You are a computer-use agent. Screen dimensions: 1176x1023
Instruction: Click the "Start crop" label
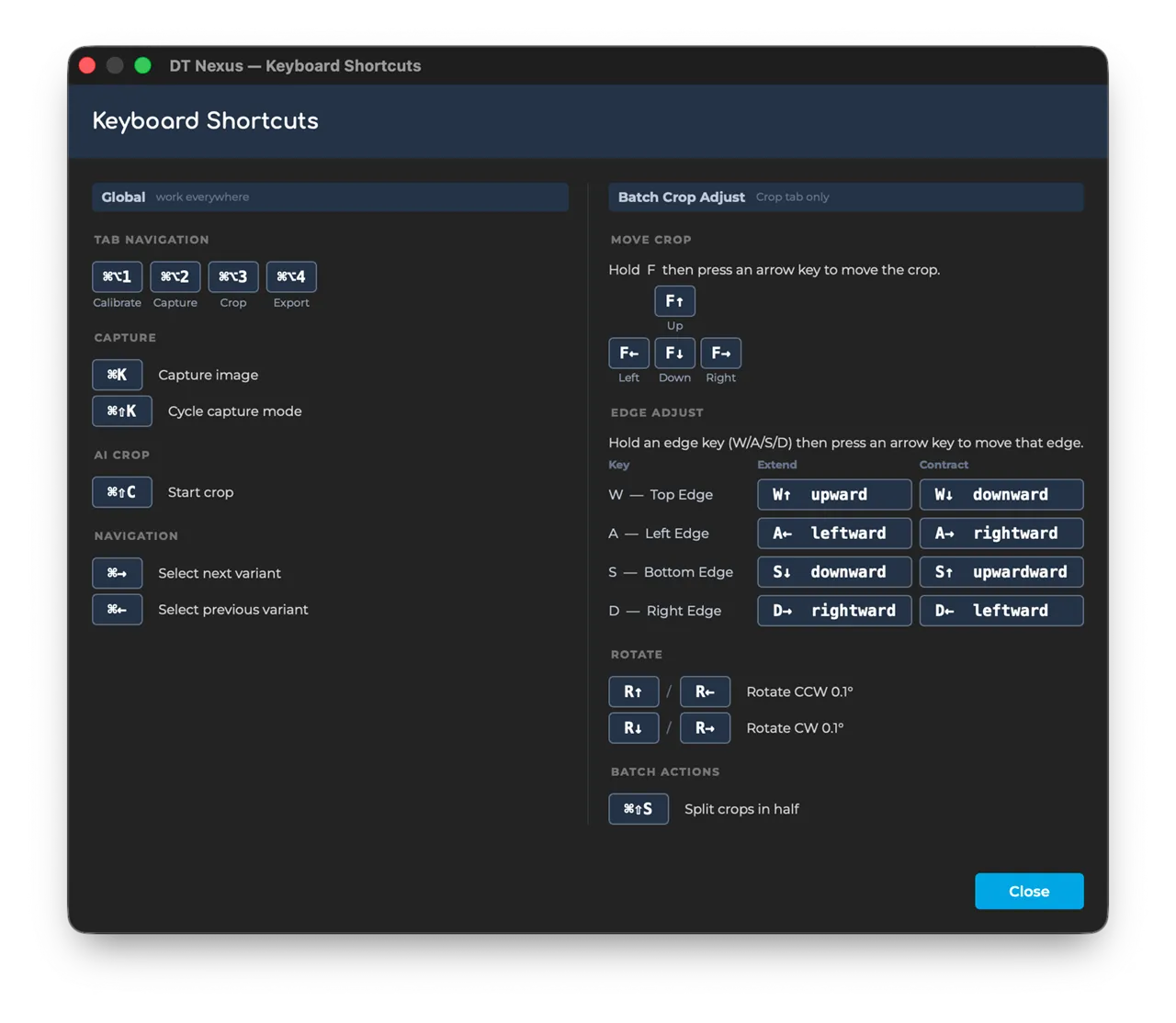point(201,492)
